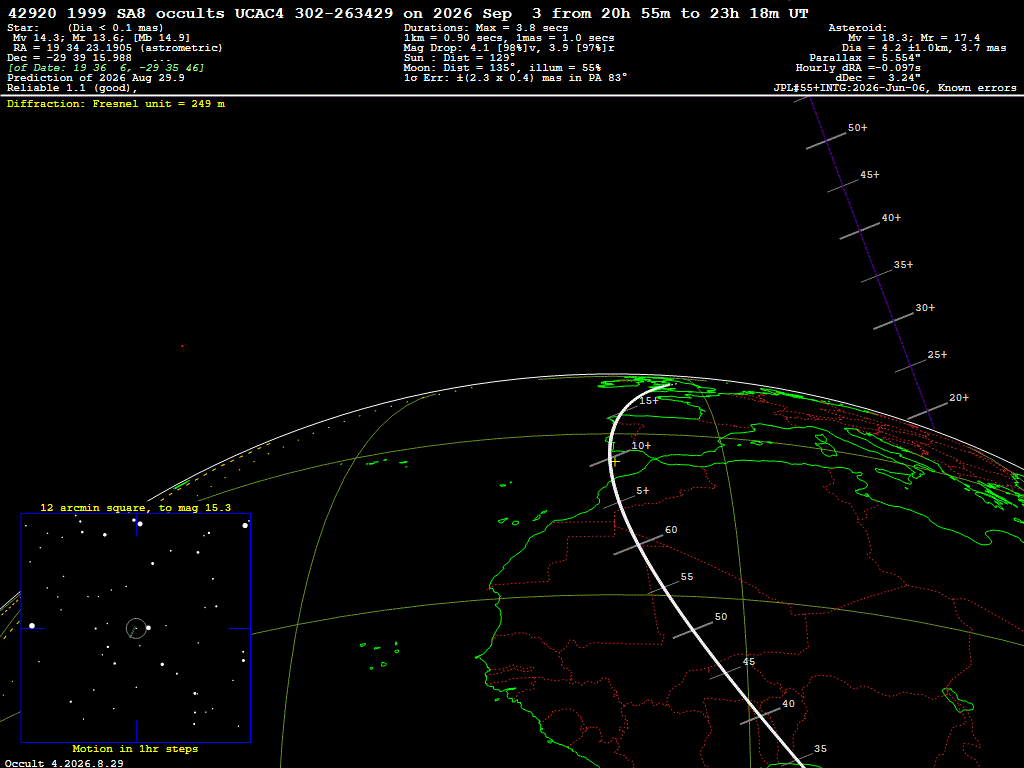The height and width of the screenshot is (768, 1024).
Task: Click the yellow crosshair marker on path
Action: click(x=615, y=461)
